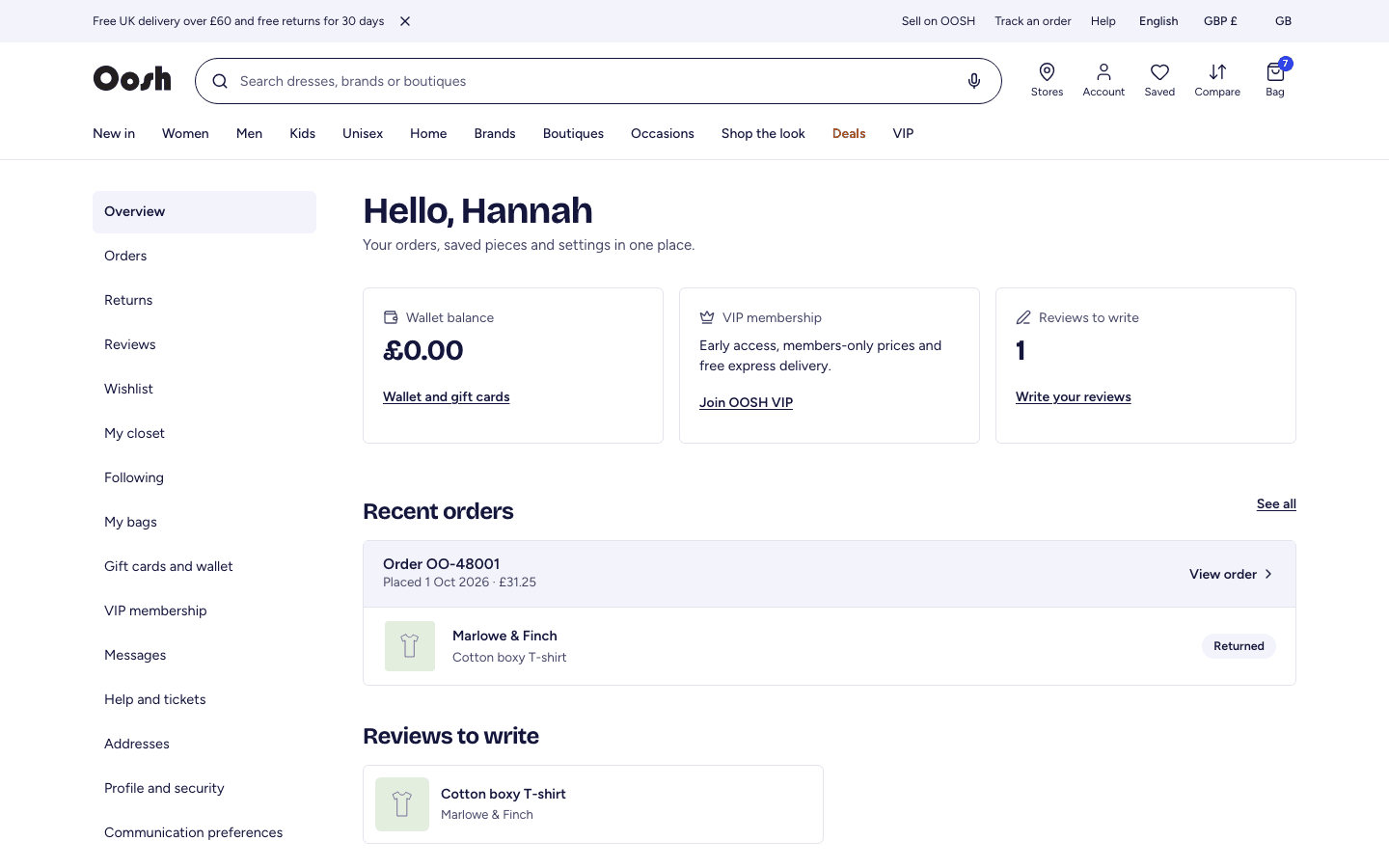Select Communication preferences in sidebar
Screen dimensions: 1389x868
(204, 833)
